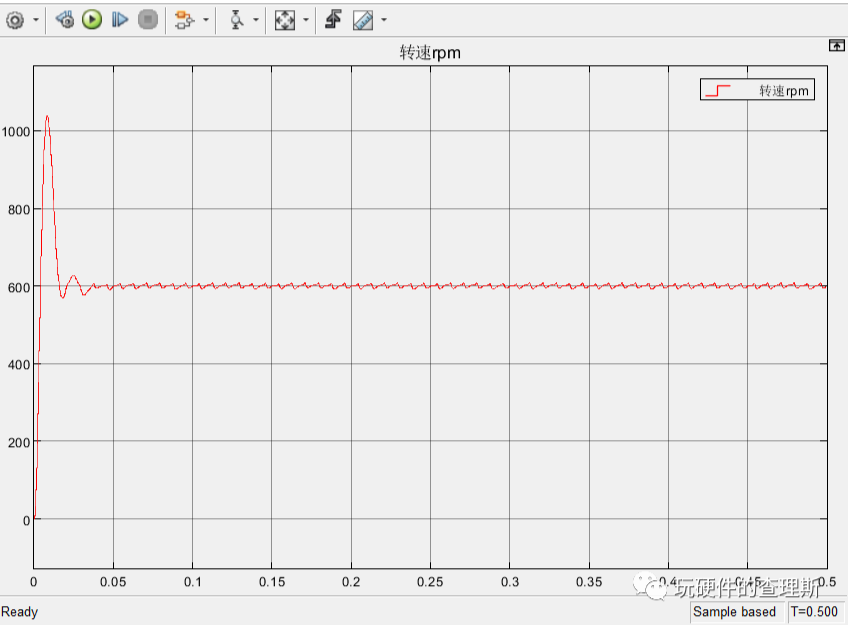The width and height of the screenshot is (848, 625).
Task: Open the zoom tool dropdown arrow
Action: click(x=256, y=20)
